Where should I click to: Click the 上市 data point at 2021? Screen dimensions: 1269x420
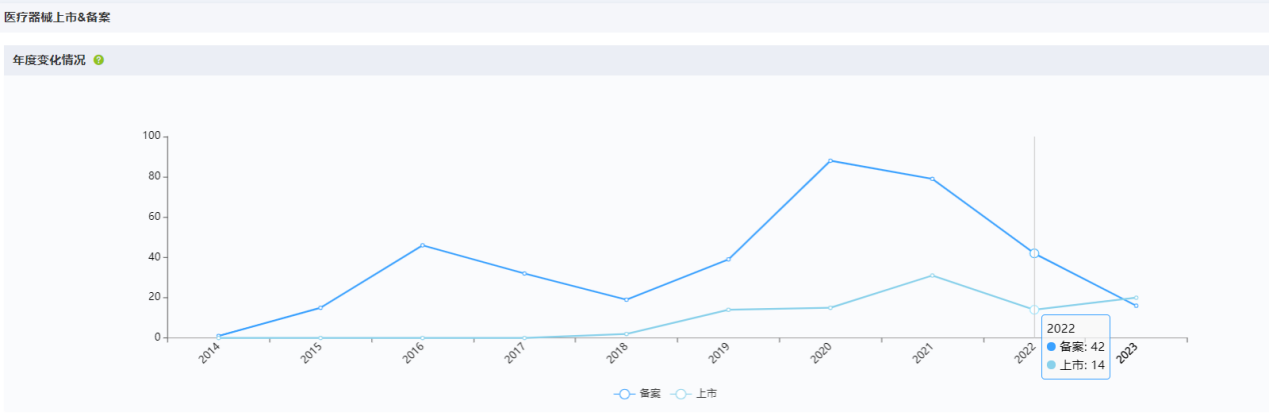(x=932, y=275)
